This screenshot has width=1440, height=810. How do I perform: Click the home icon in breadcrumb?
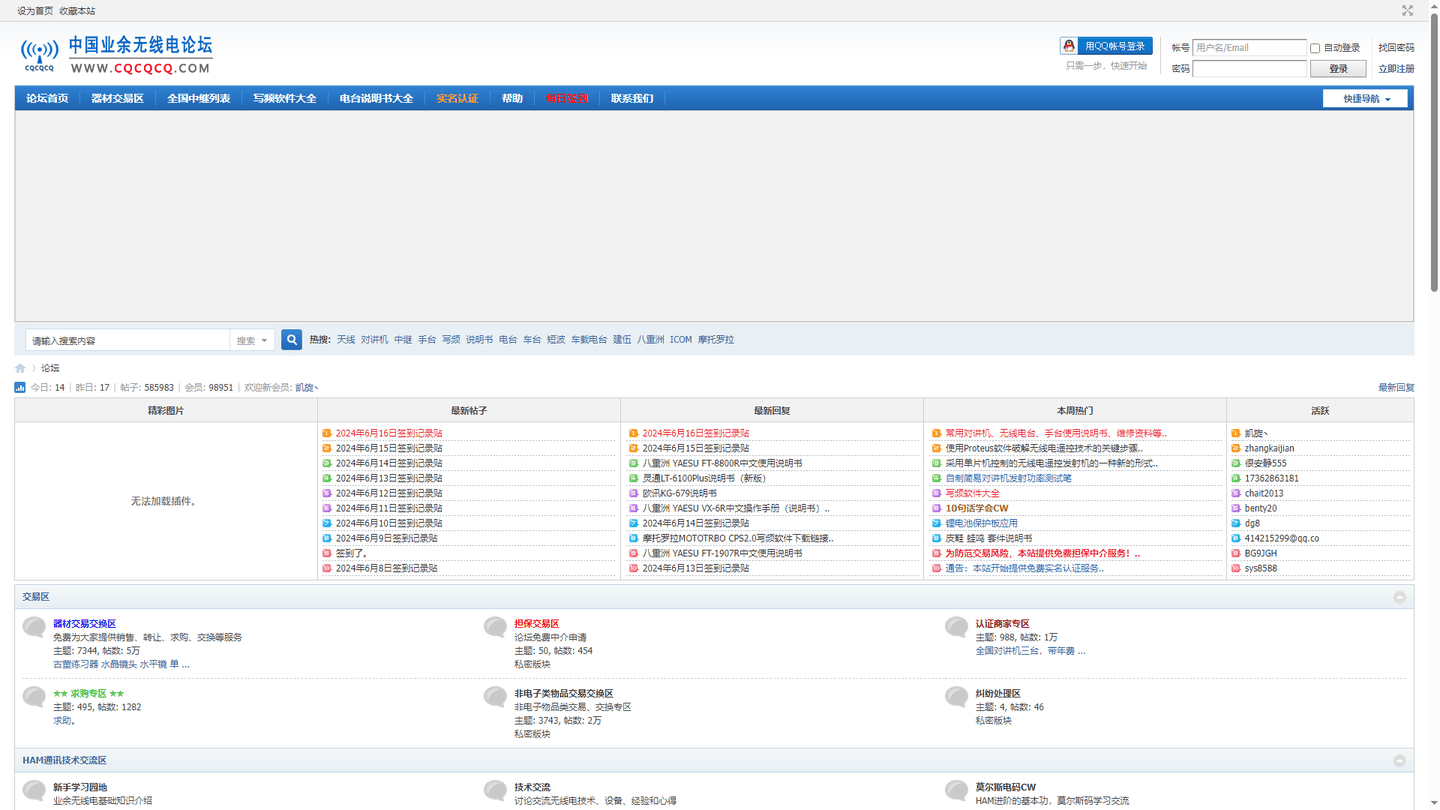(20, 368)
